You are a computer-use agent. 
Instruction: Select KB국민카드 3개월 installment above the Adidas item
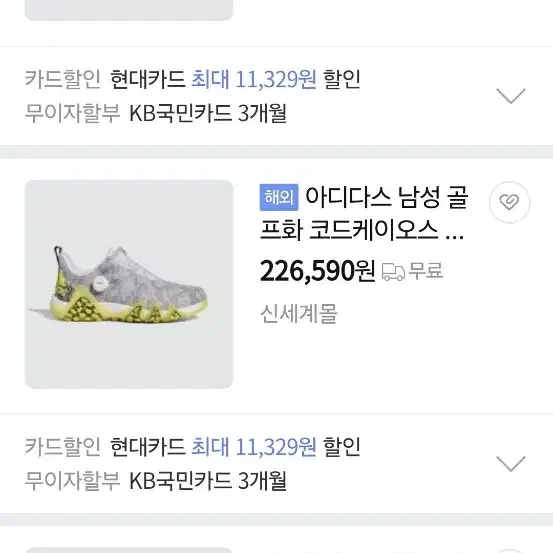point(208,113)
